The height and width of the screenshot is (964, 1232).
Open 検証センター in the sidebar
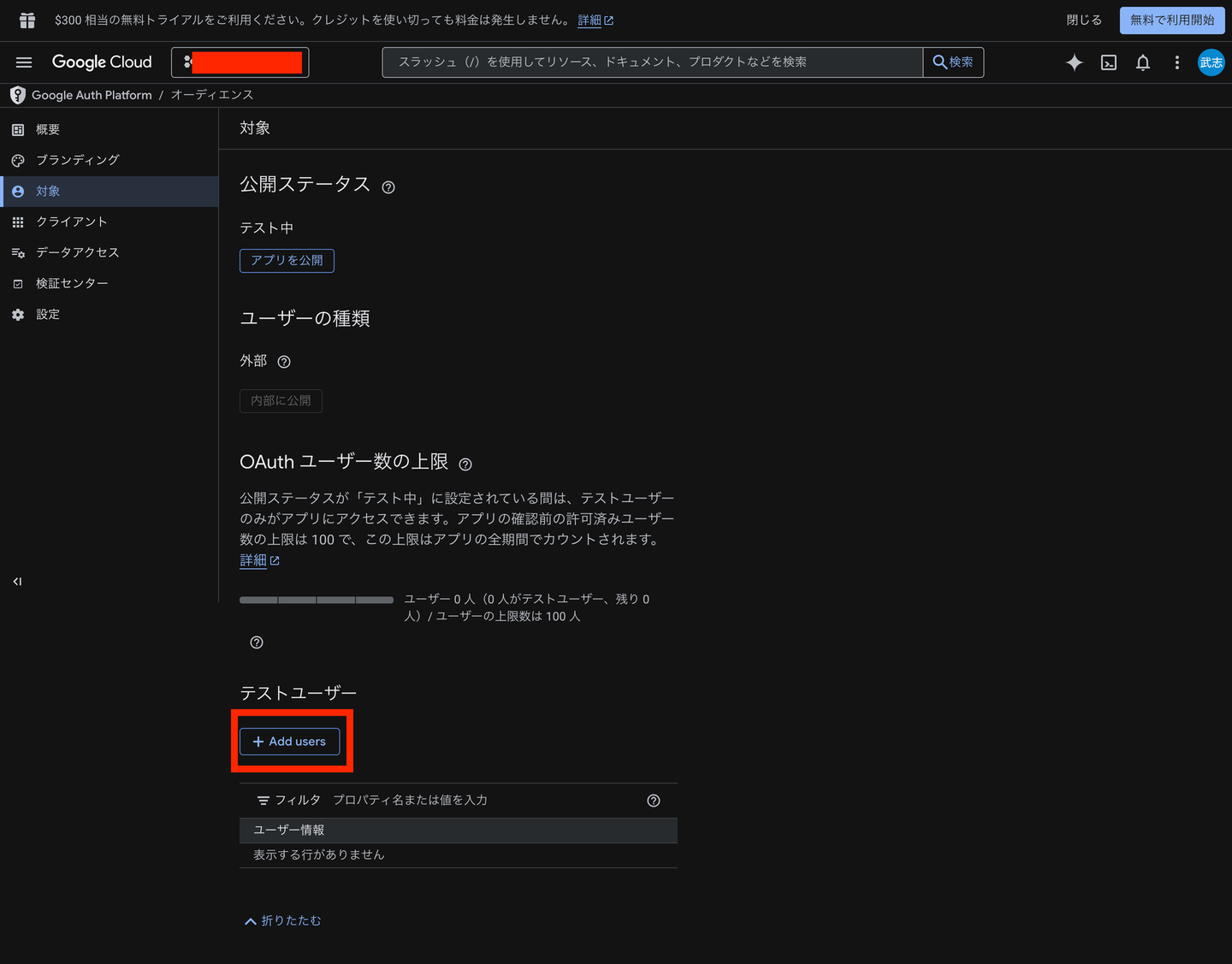110,284
